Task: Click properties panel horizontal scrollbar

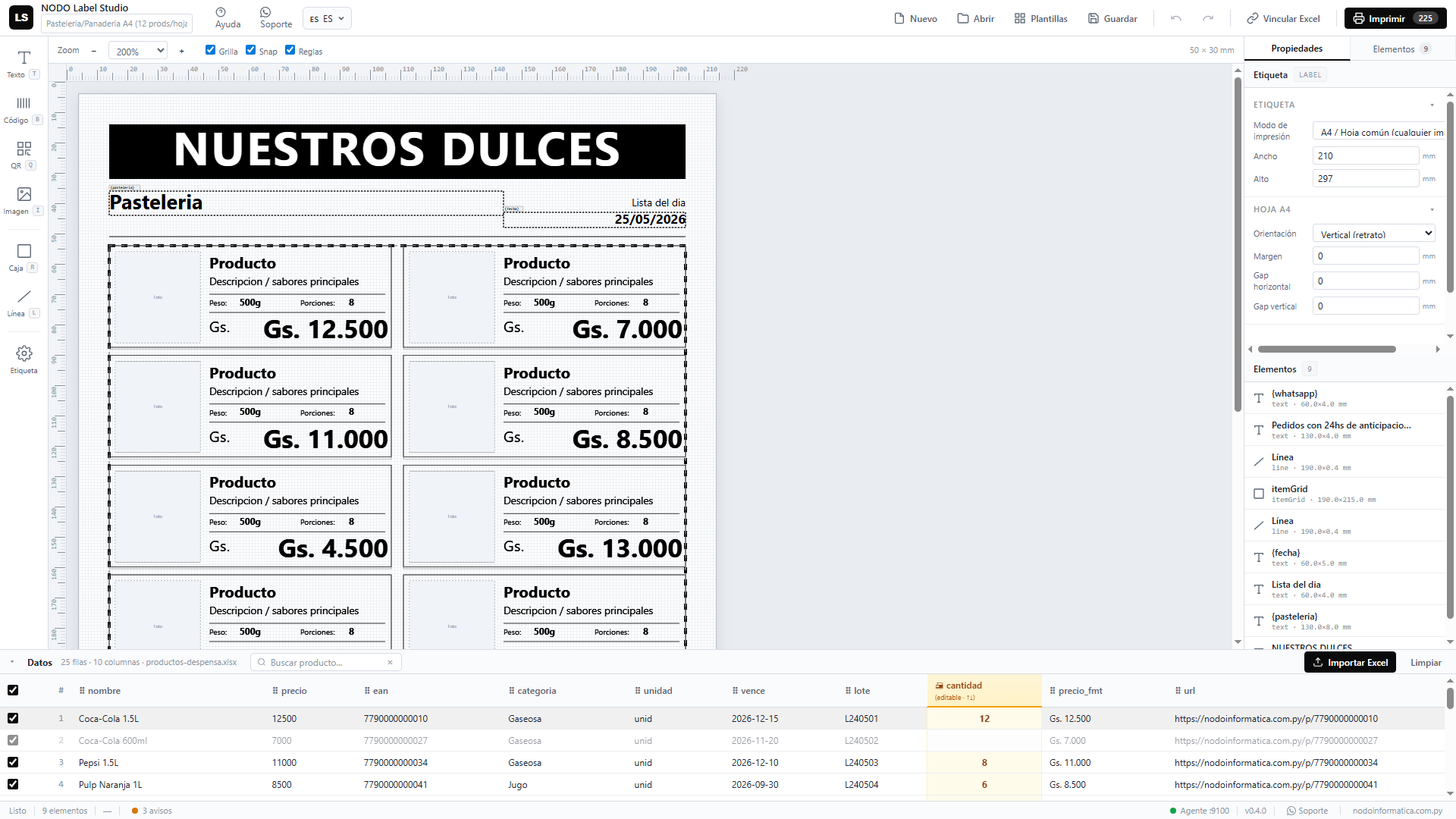Action: [x=1327, y=350]
